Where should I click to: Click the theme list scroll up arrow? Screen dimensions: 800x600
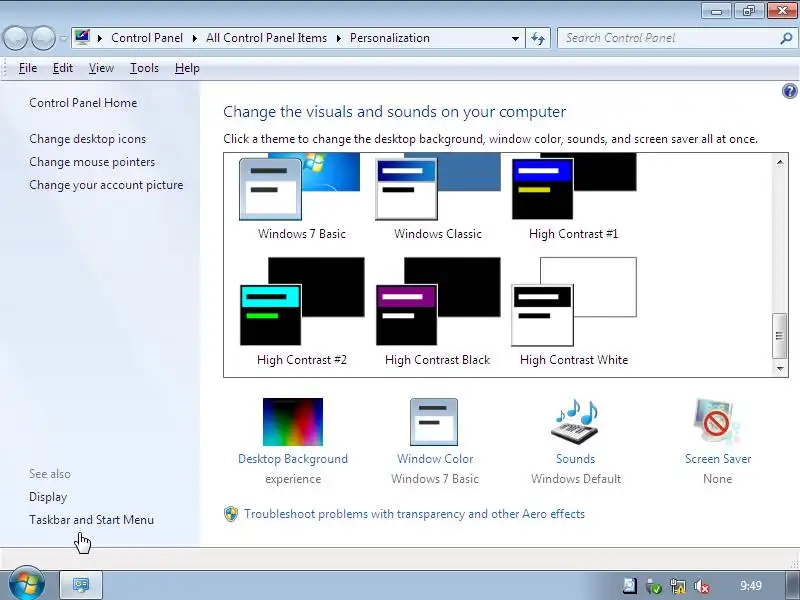[x=780, y=162]
